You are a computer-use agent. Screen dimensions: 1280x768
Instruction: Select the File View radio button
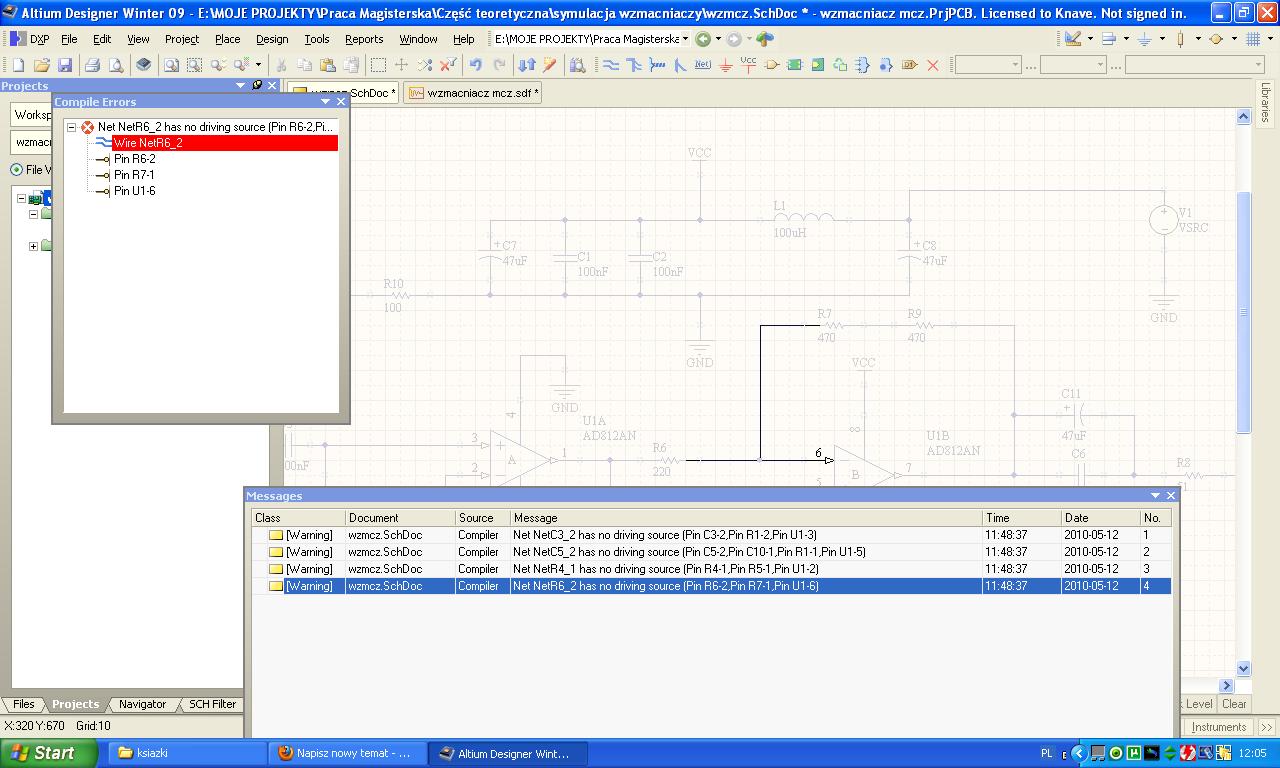click(x=17, y=170)
